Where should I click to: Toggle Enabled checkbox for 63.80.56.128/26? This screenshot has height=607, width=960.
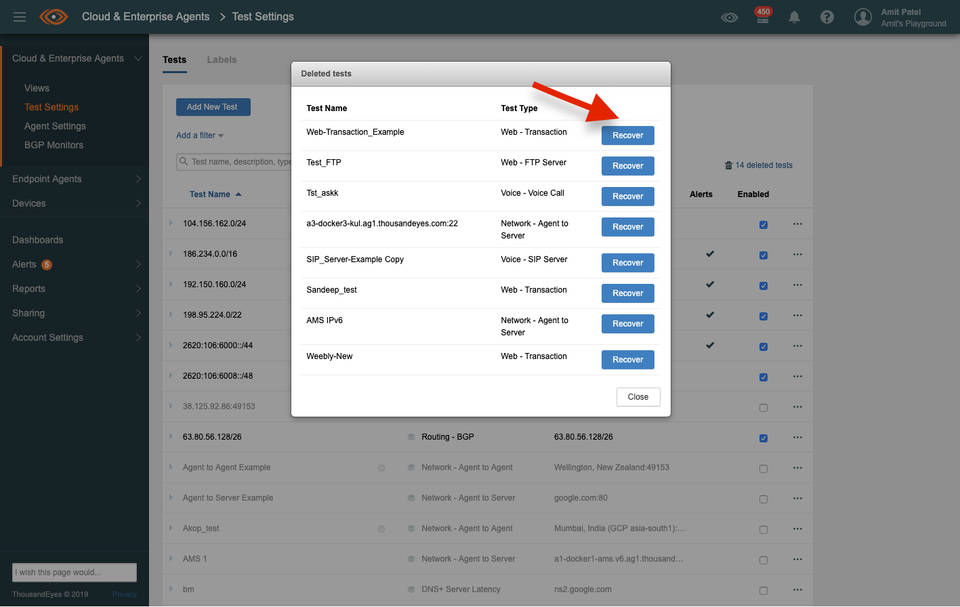pyautogui.click(x=763, y=438)
